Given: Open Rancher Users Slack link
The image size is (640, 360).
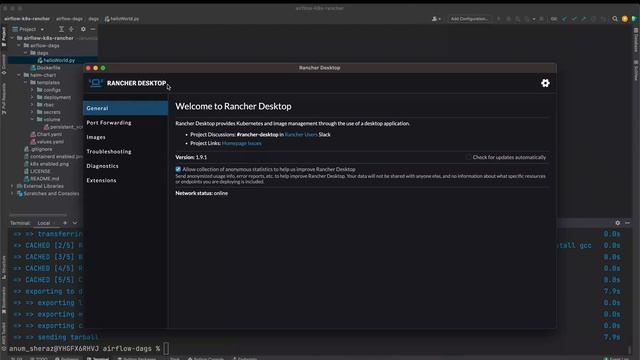Looking at the screenshot, I should pos(301,134).
